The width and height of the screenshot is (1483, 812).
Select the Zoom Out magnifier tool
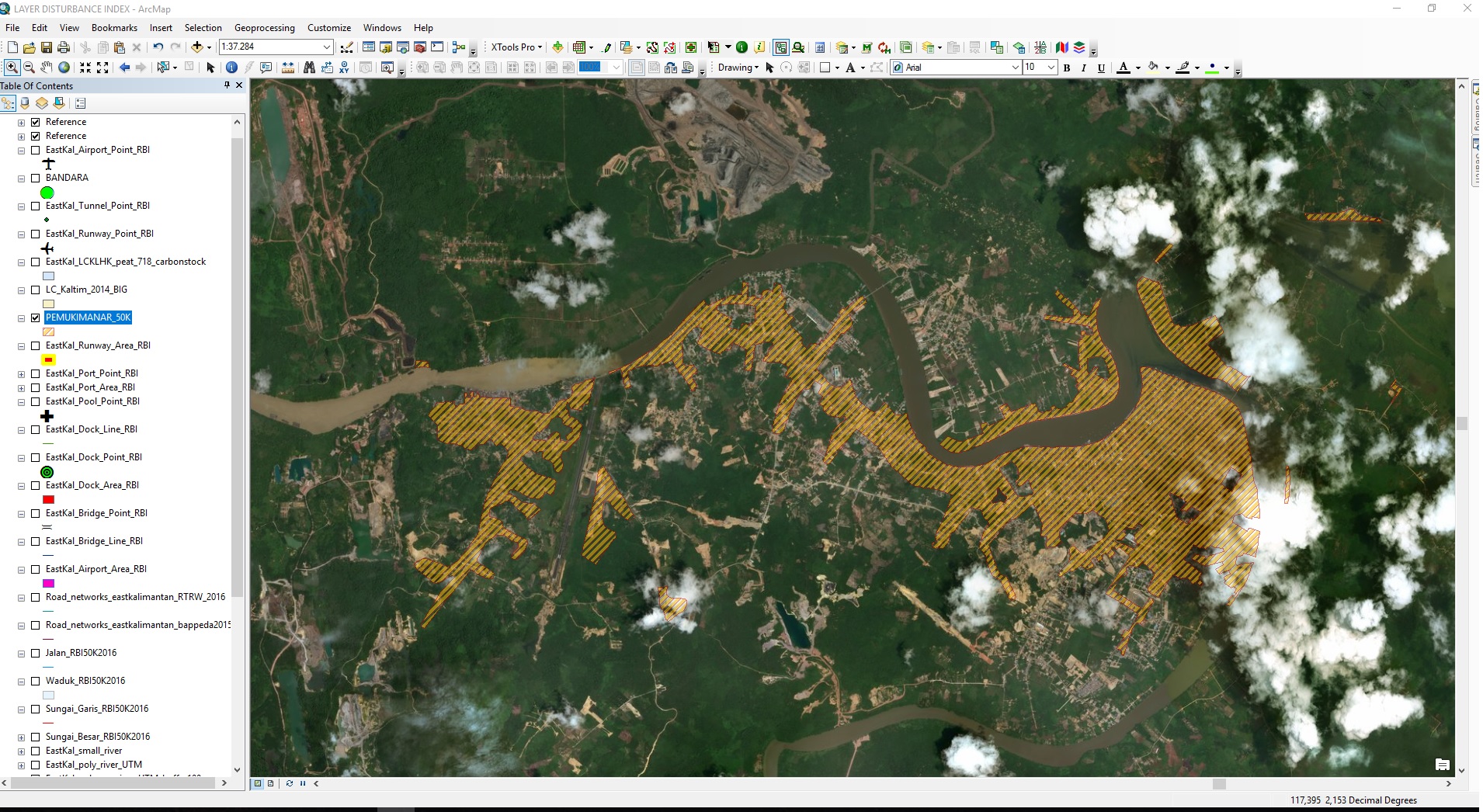pos(29,68)
